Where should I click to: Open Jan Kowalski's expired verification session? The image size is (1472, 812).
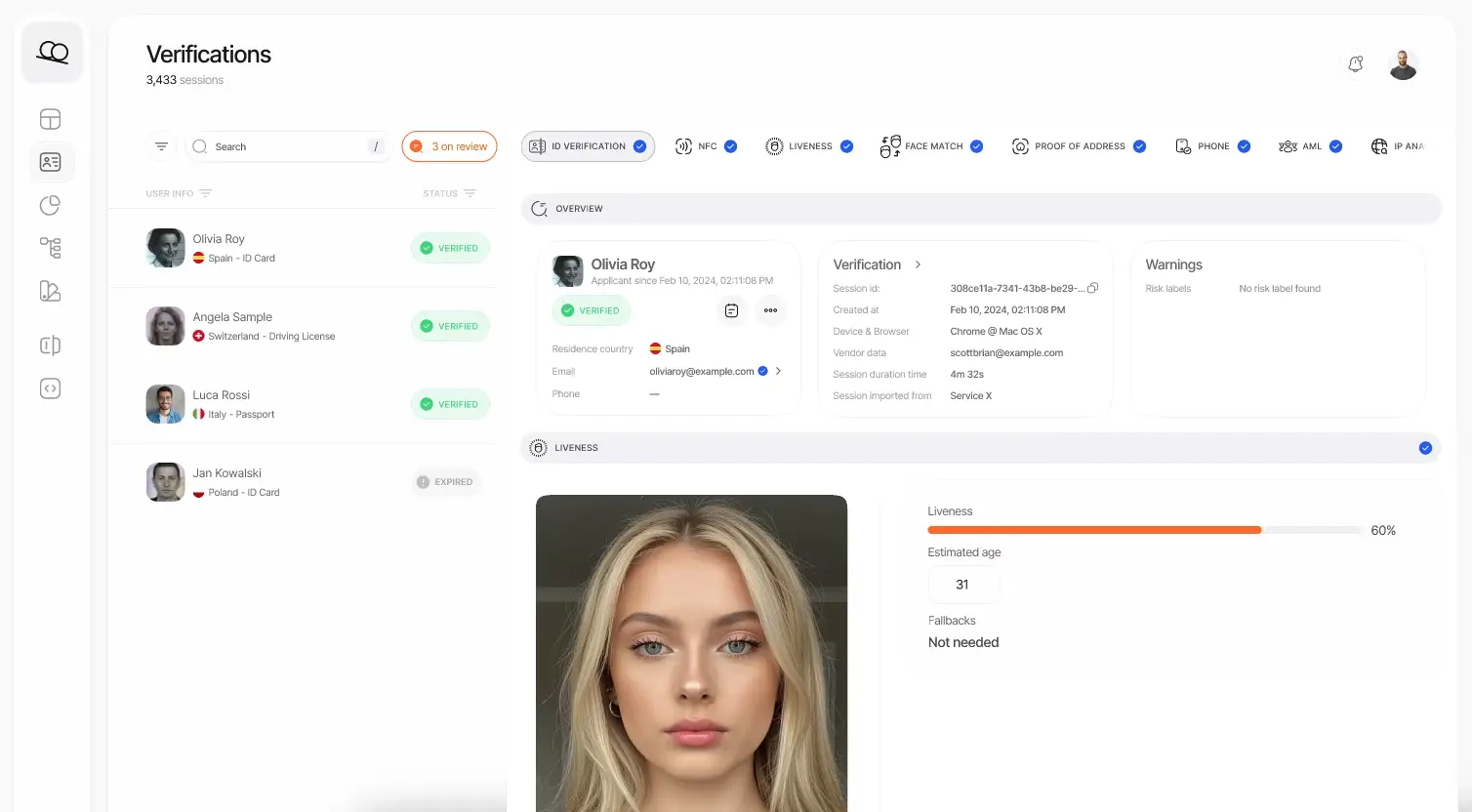[293, 481]
